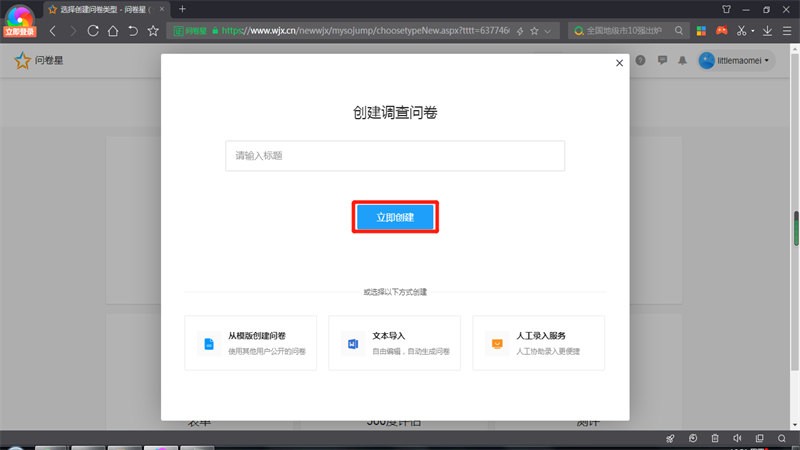Open the messages chat icon
800x450 pixels.
[x=662, y=60]
